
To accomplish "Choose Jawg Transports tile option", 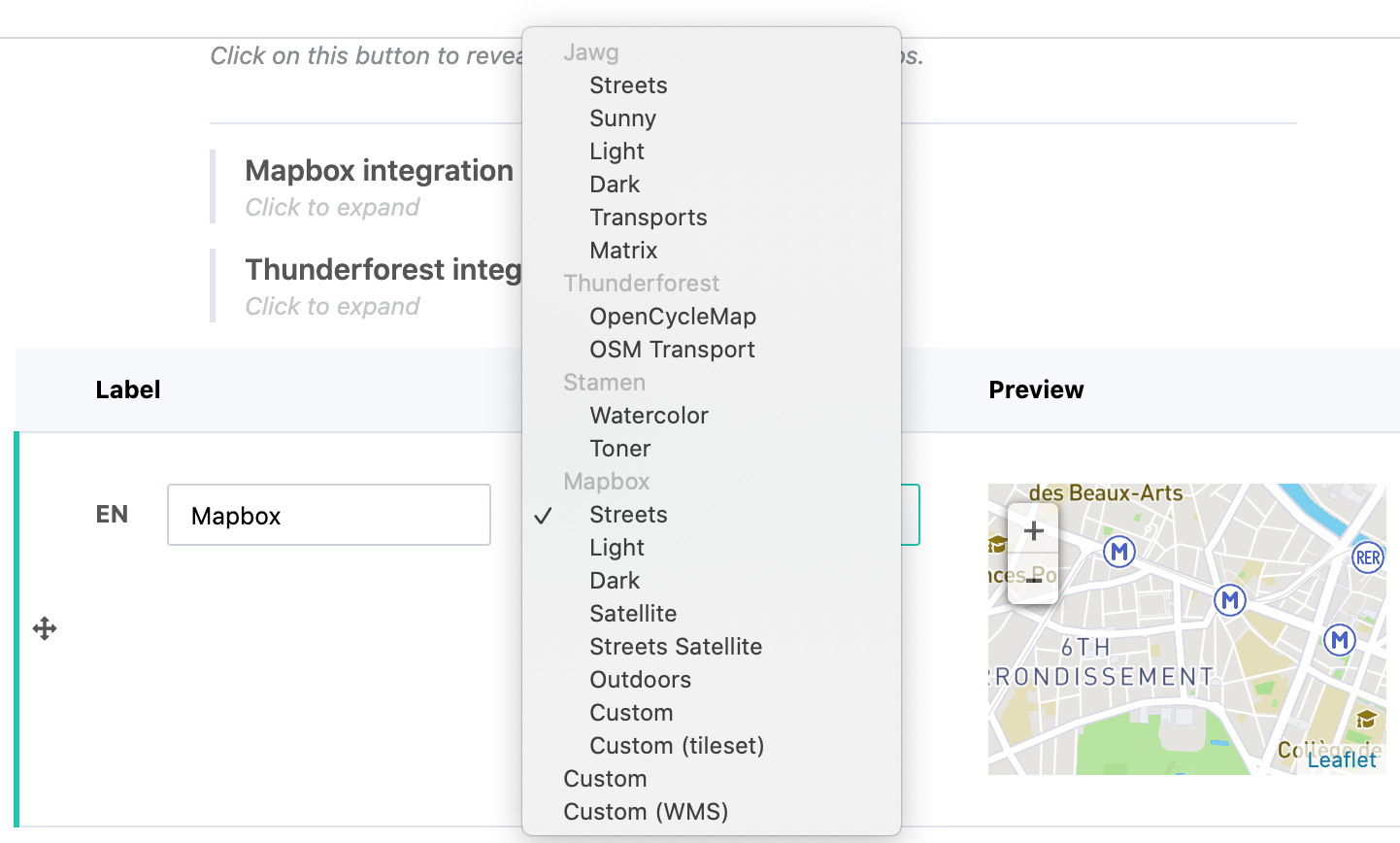I will click(648, 218).
